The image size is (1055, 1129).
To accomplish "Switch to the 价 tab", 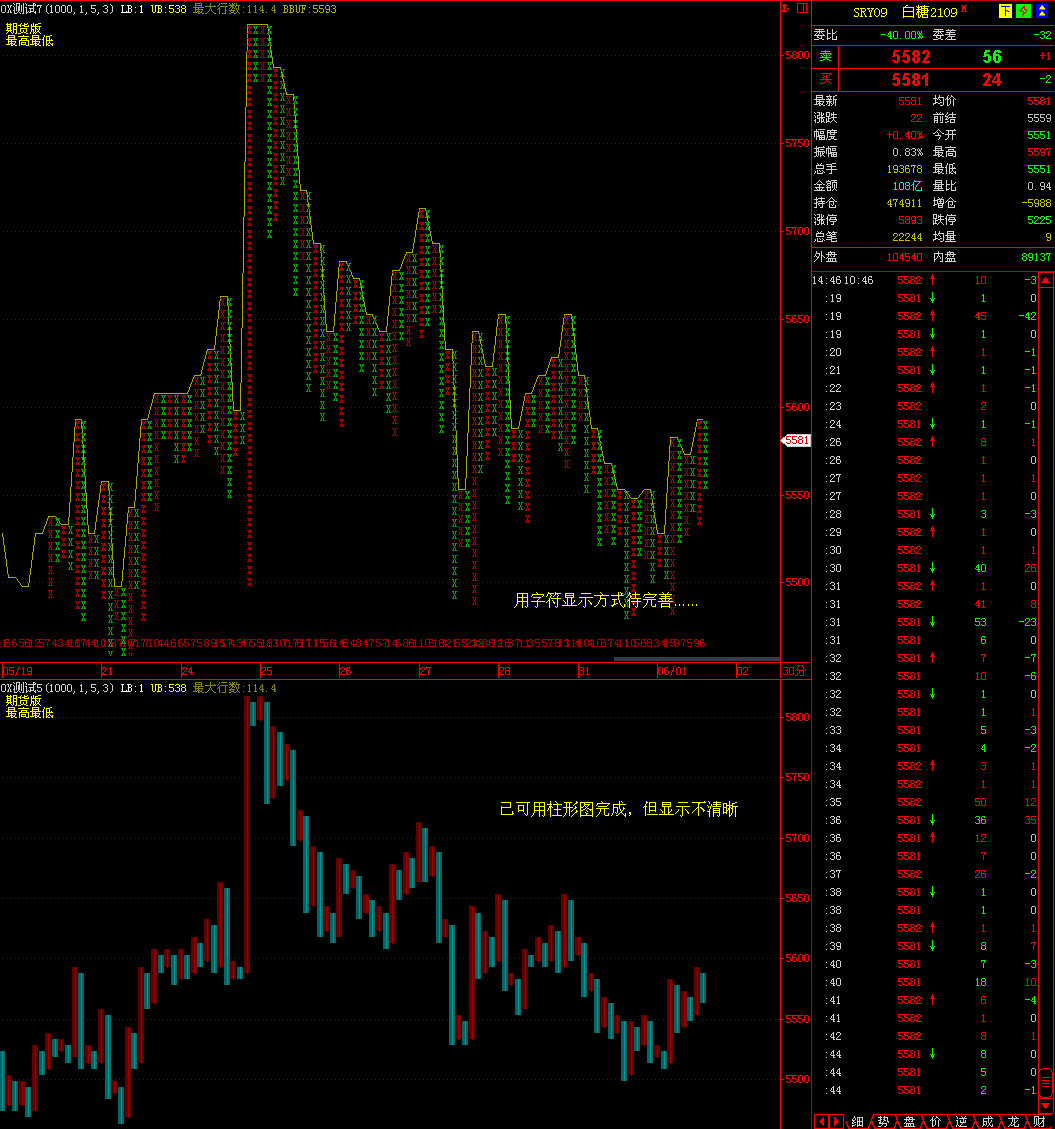I will click(x=935, y=1122).
